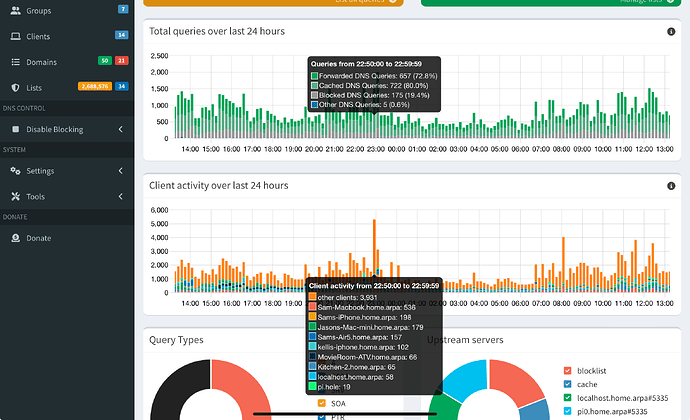Click Client activity over last 24 hours heading
Viewport: 690px width, 420px height.
[x=219, y=185]
